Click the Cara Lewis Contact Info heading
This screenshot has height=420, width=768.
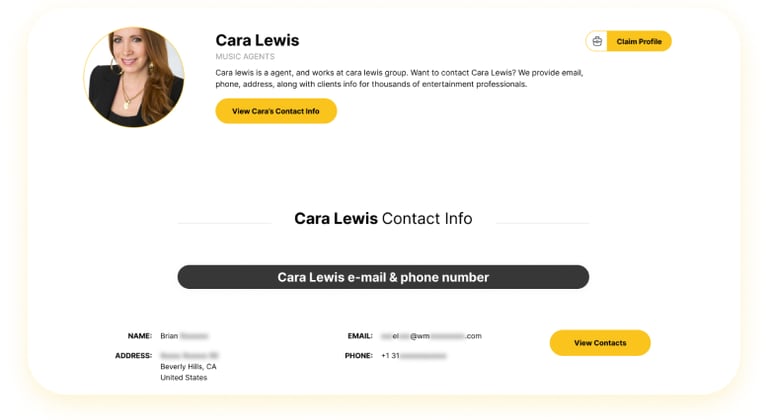tap(383, 218)
